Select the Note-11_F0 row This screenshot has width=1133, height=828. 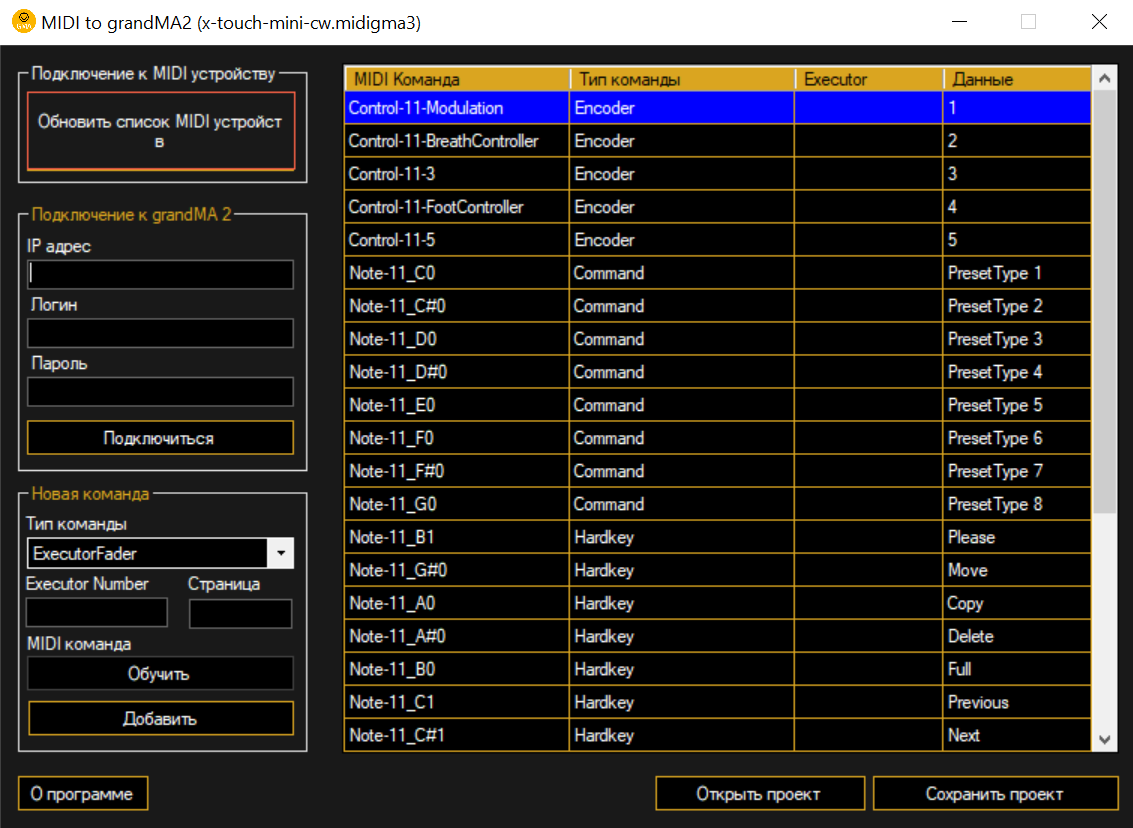tap(718, 438)
